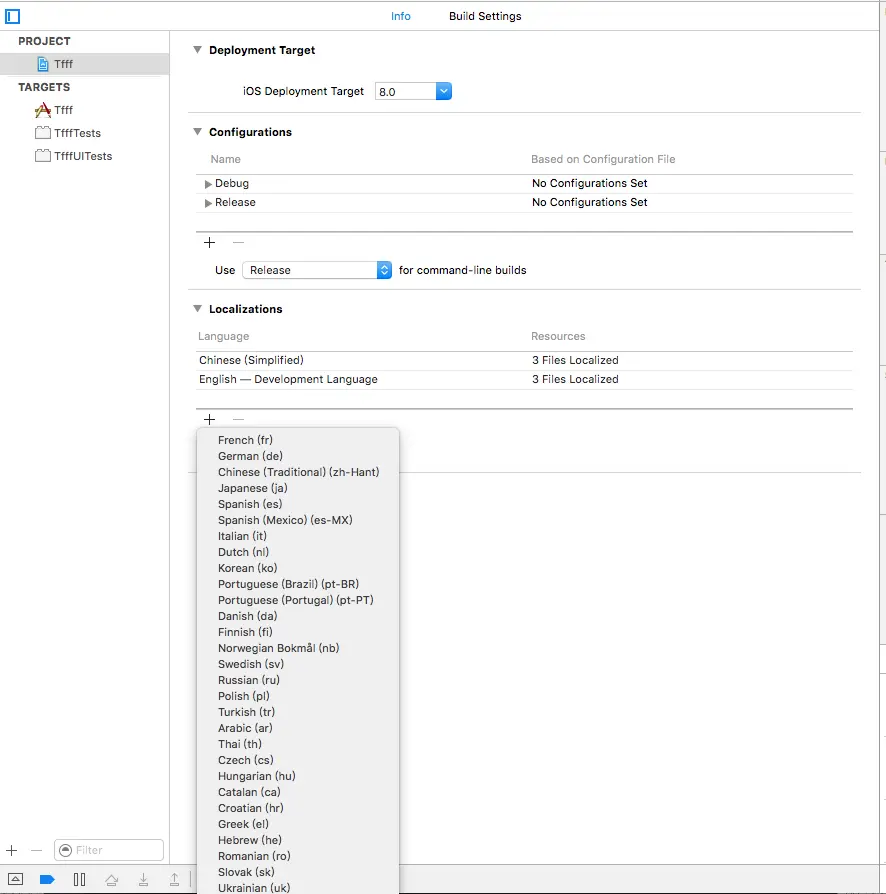The width and height of the screenshot is (886, 894).
Task: Step out debug icon
Action: 174,880
